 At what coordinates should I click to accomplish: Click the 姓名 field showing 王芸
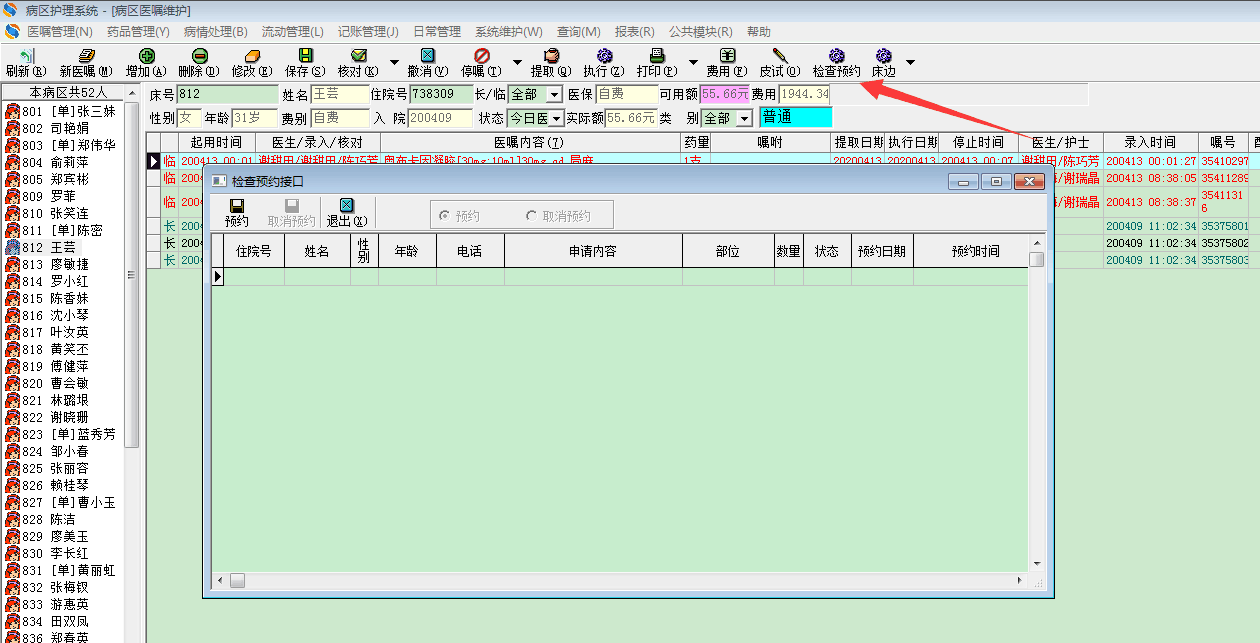339,94
